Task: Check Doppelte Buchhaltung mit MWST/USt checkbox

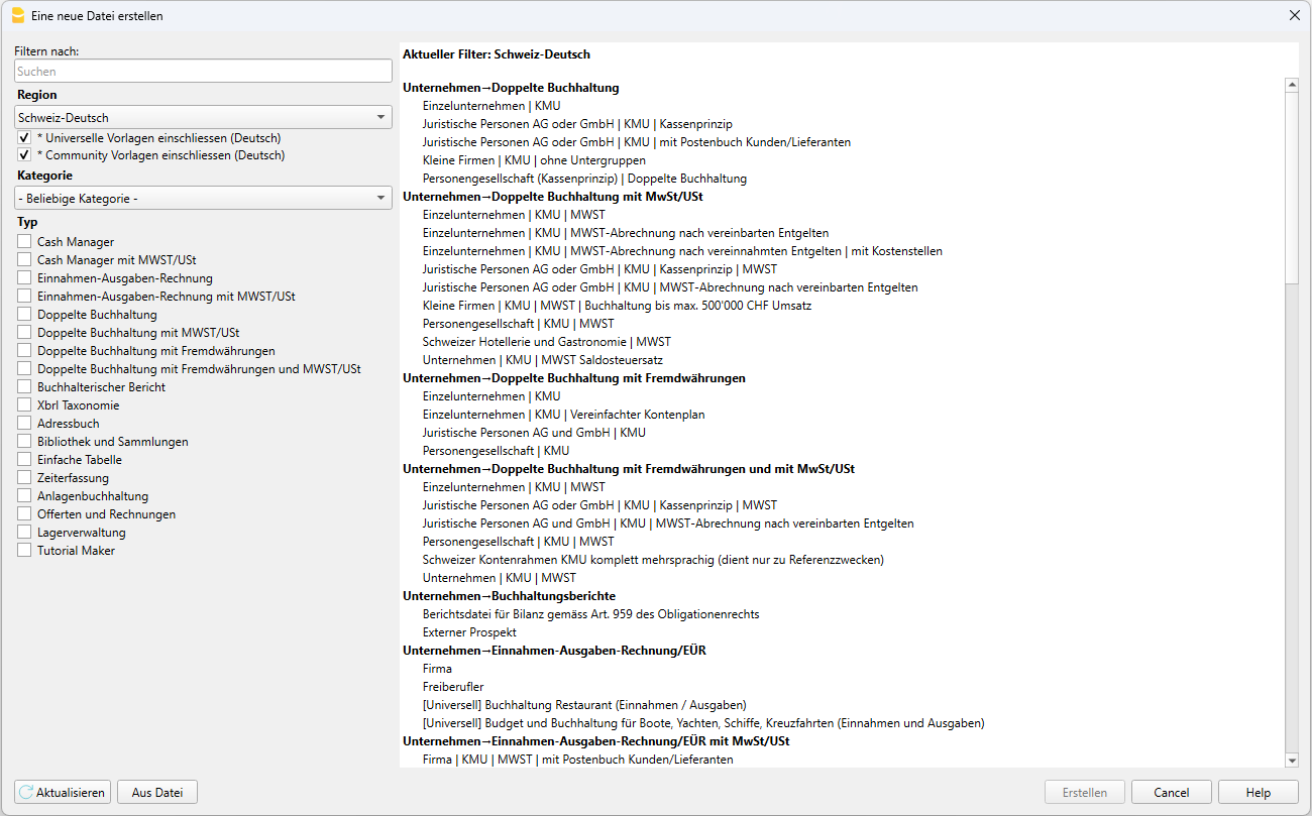Action: click(x=24, y=333)
